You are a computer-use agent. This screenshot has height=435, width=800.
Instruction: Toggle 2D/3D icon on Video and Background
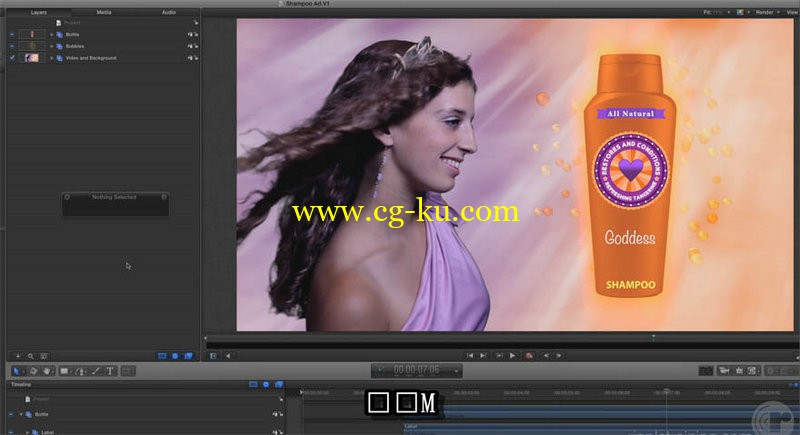pos(190,58)
